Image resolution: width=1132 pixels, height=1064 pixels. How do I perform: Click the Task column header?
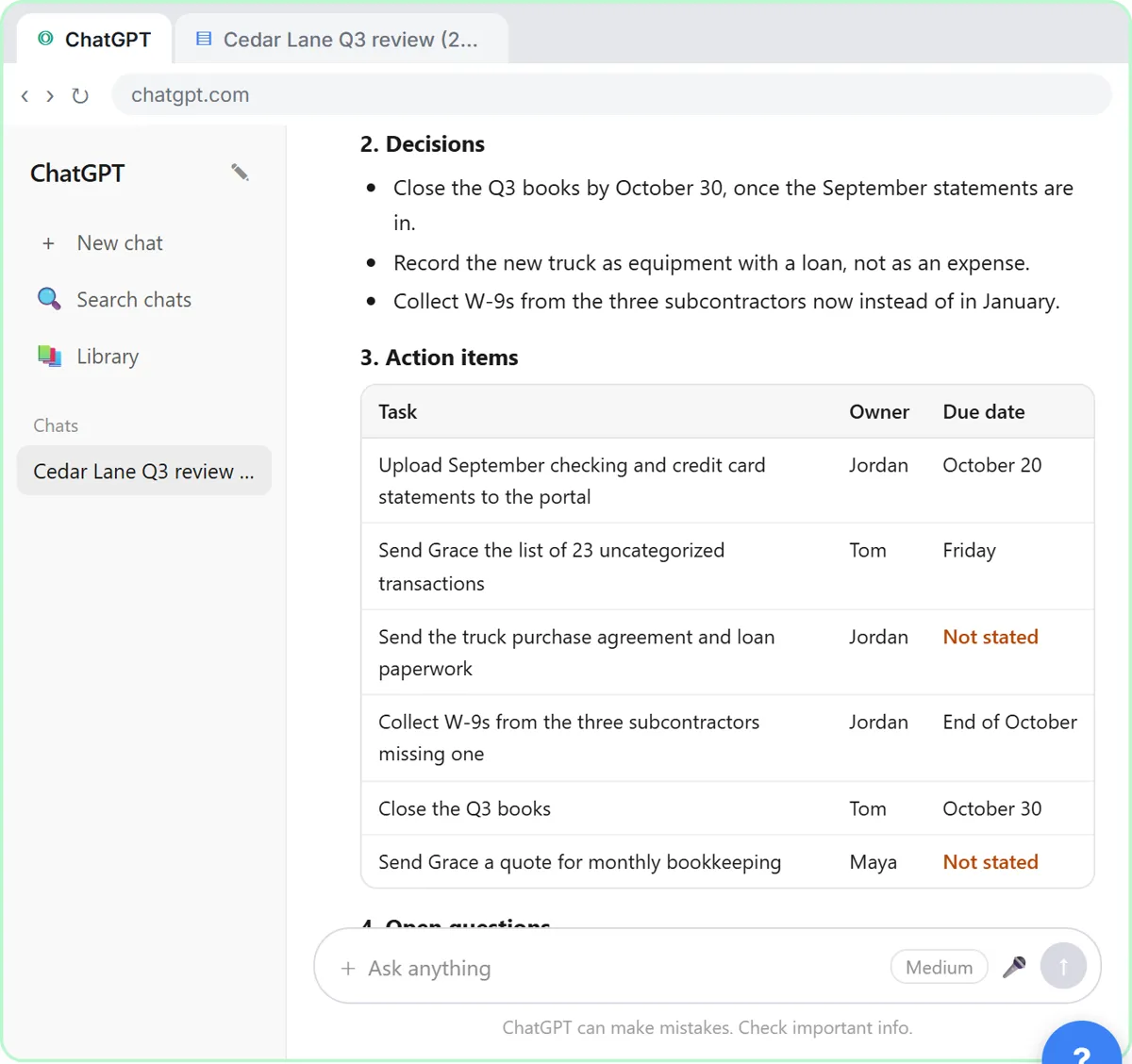(x=397, y=411)
